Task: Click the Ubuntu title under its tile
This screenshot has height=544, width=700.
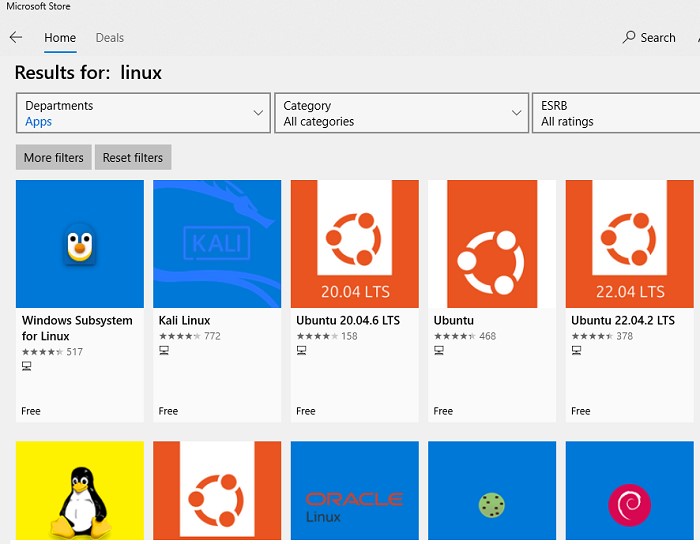Action: (454, 320)
